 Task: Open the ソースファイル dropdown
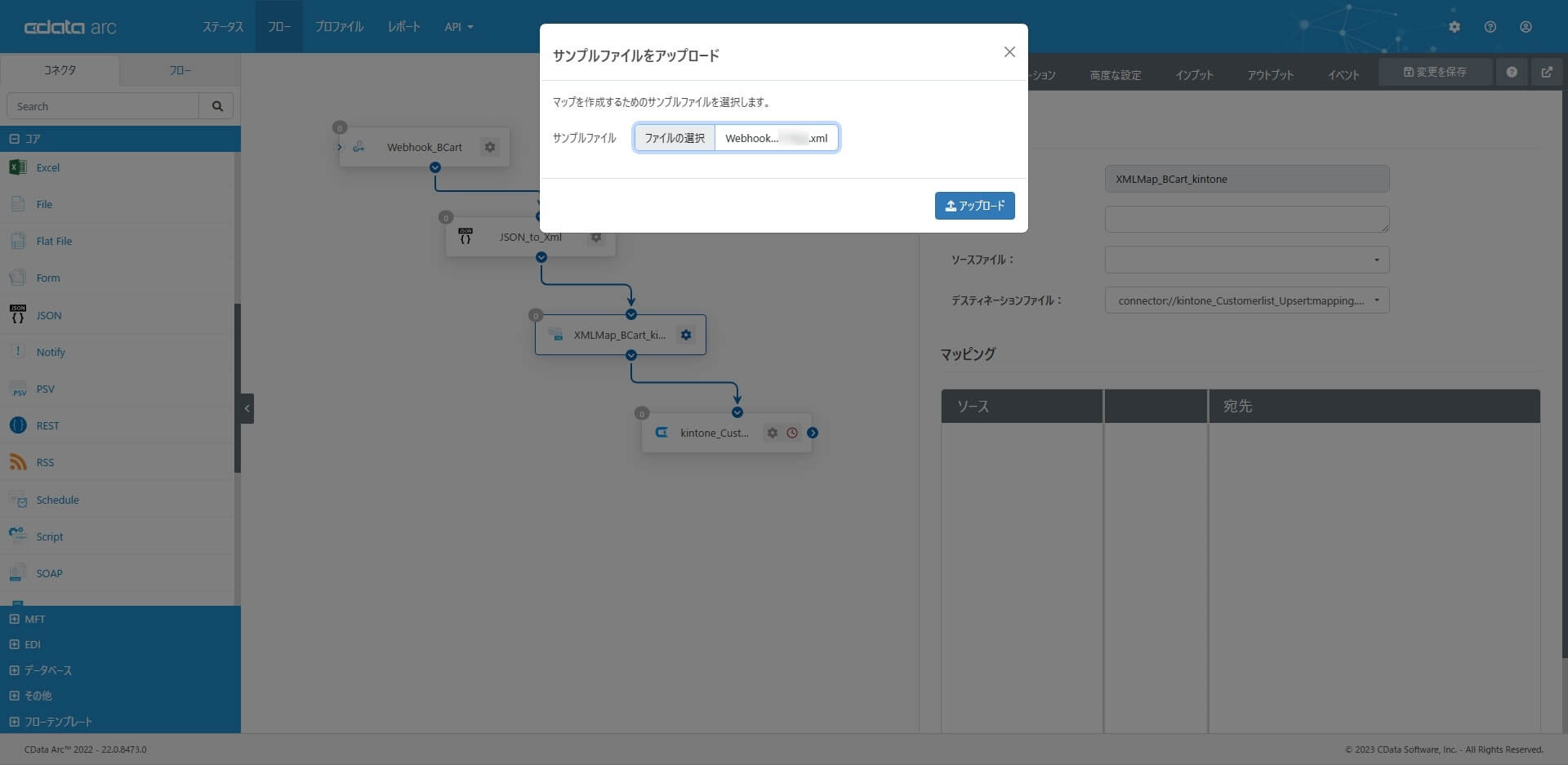(1247, 260)
